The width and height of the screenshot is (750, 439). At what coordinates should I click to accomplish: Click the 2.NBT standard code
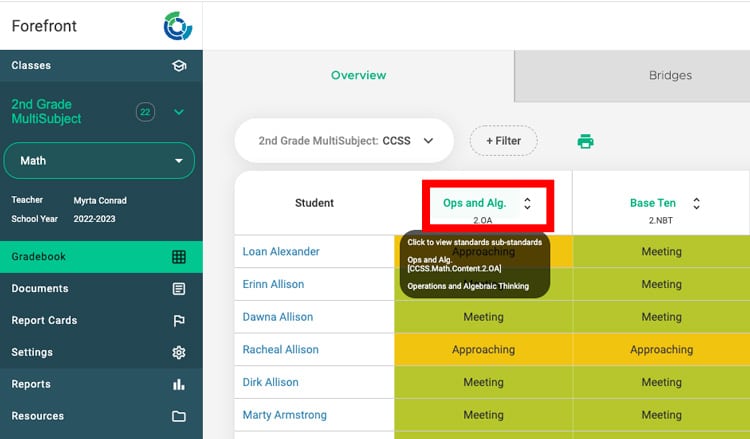[x=661, y=220]
